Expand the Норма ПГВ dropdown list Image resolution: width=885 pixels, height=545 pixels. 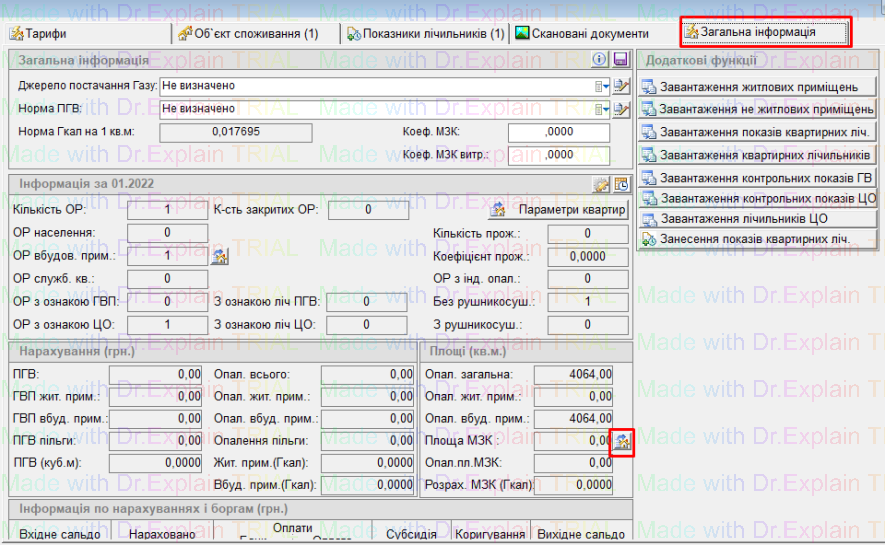[x=602, y=108]
